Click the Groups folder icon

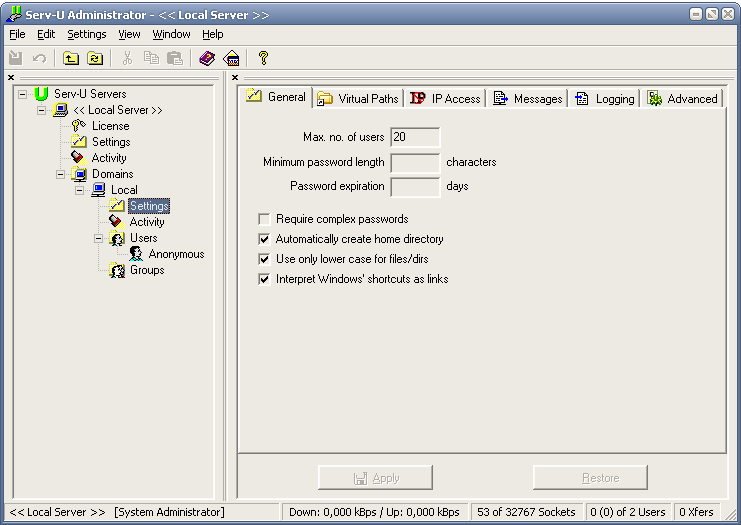pos(117,270)
